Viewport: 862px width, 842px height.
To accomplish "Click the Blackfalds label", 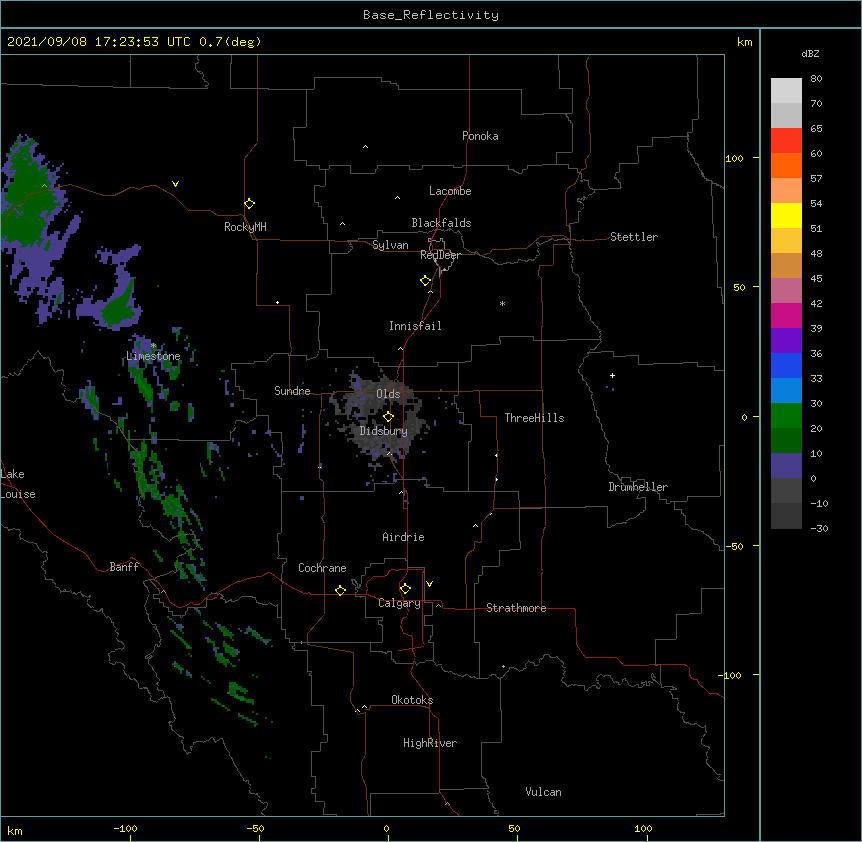I will click(x=441, y=223).
